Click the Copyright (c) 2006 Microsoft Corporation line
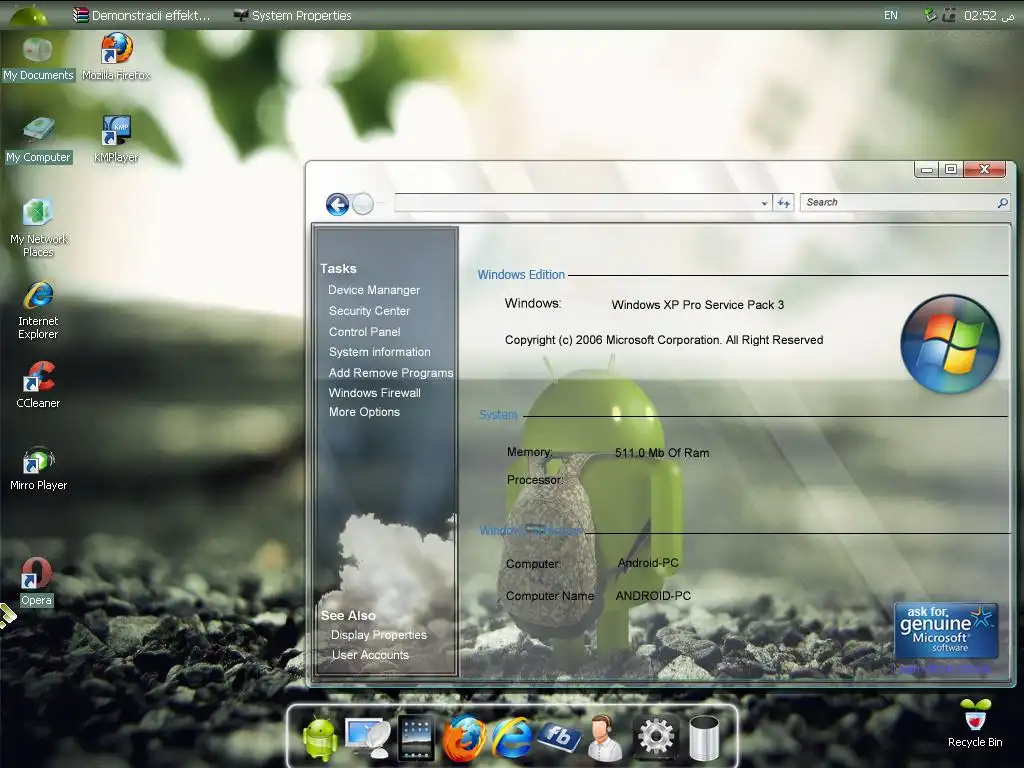Image resolution: width=1024 pixels, height=768 pixels. (x=664, y=340)
